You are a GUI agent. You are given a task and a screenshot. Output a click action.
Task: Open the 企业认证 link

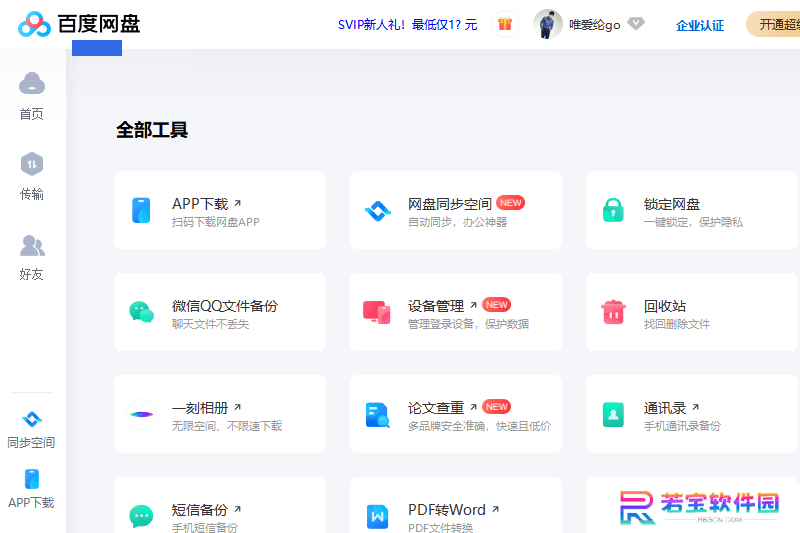click(700, 26)
